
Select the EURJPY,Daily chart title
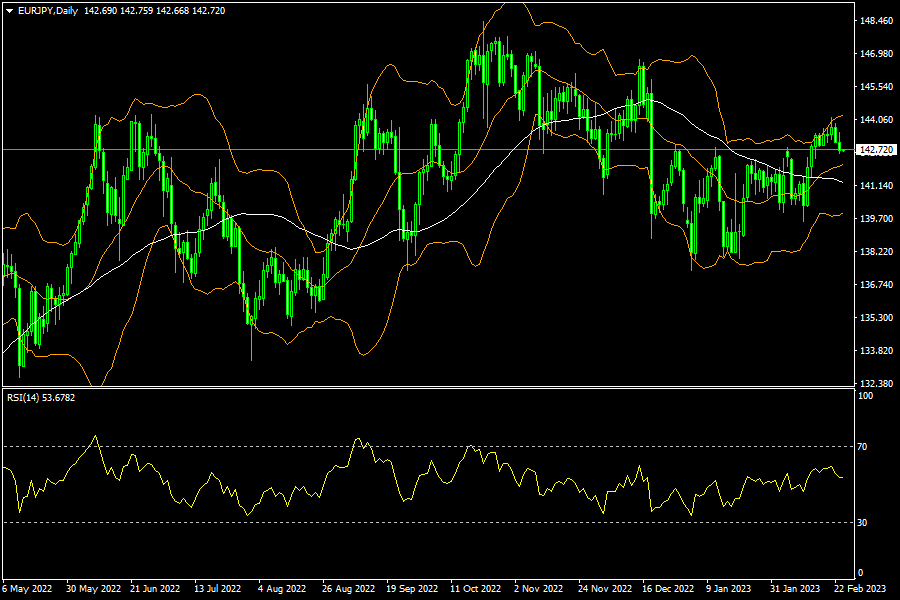pos(48,11)
